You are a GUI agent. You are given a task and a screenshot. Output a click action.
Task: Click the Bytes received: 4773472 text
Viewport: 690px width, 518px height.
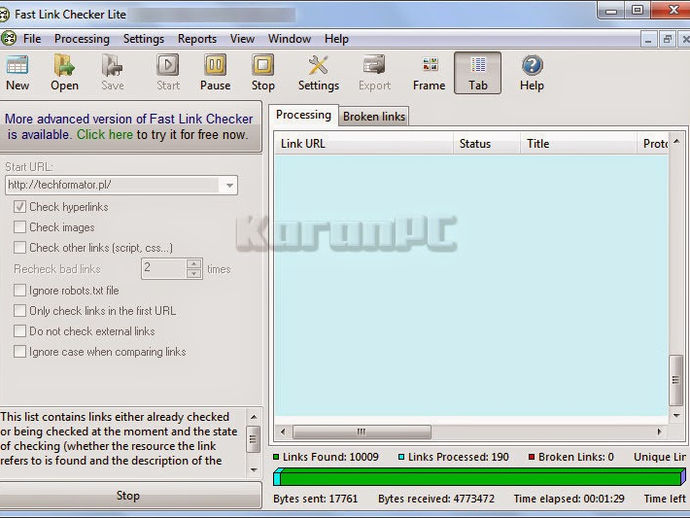(x=436, y=499)
